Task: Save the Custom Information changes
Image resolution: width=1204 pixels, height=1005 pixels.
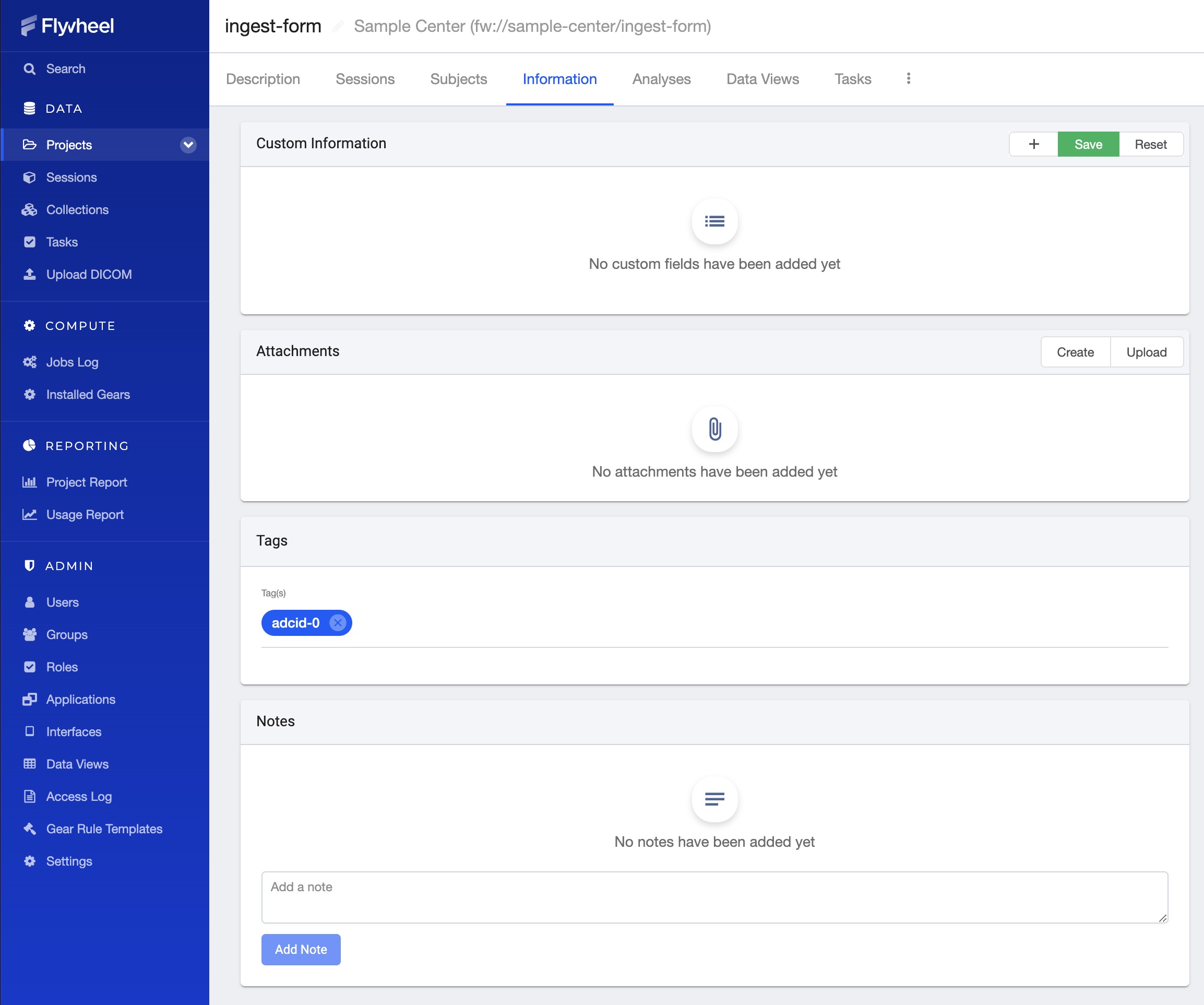Action: click(1088, 144)
